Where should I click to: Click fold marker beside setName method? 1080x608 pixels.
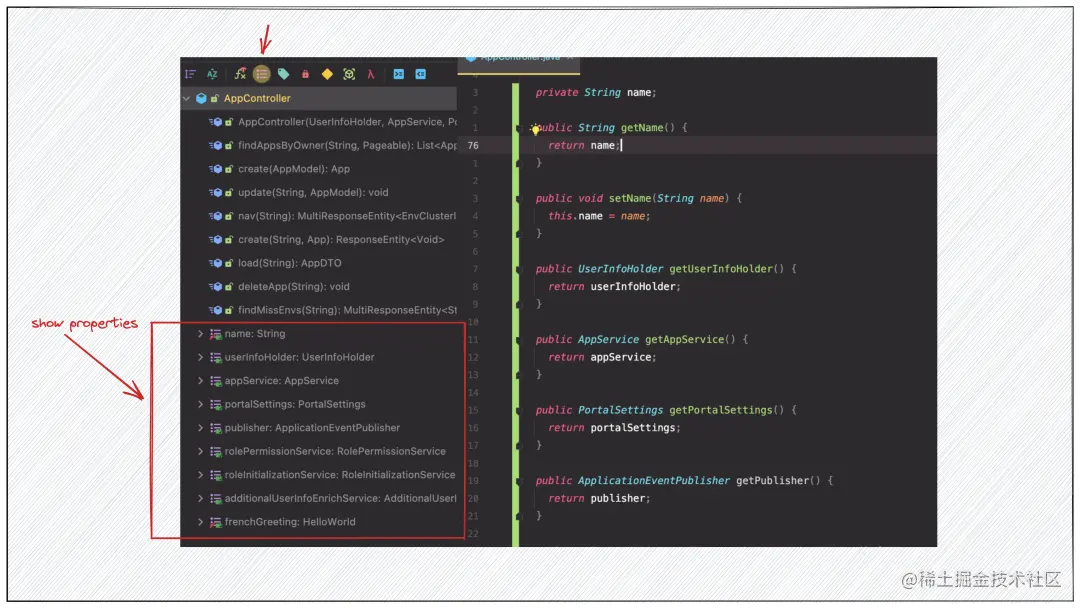click(x=519, y=199)
